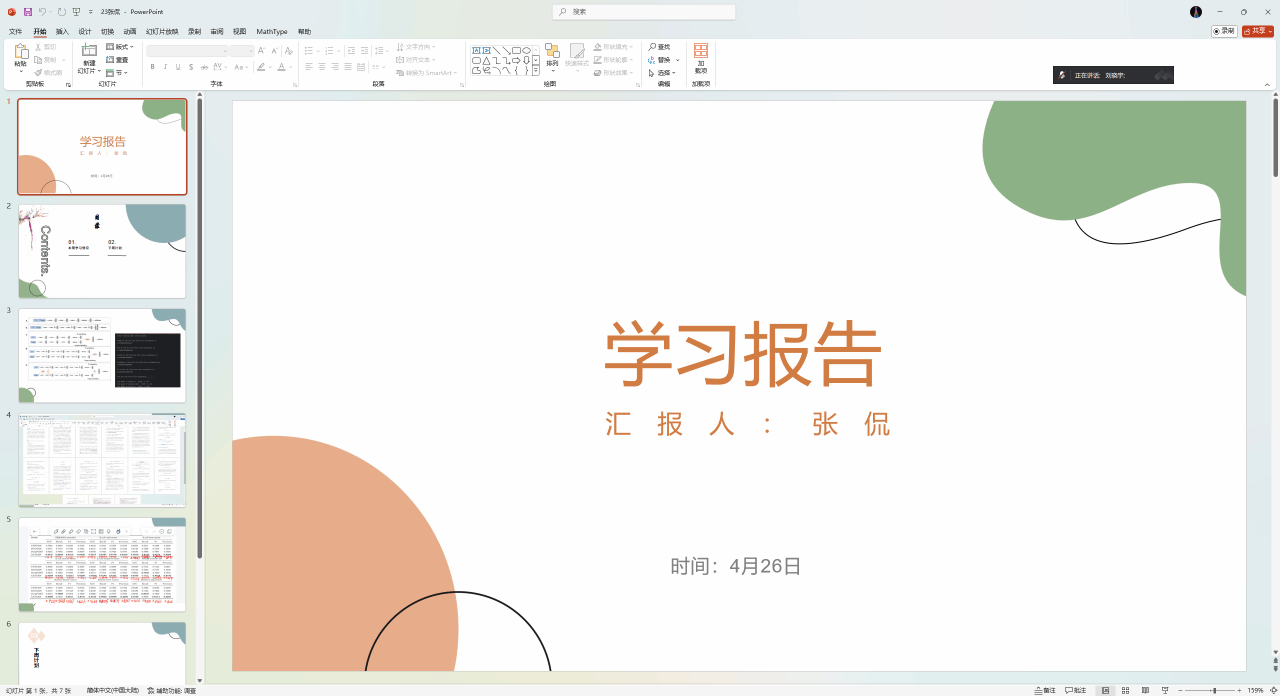The height and width of the screenshot is (696, 1280).
Task: Click the language indicator 简体中文(中国大陆)
Action: 113,690
